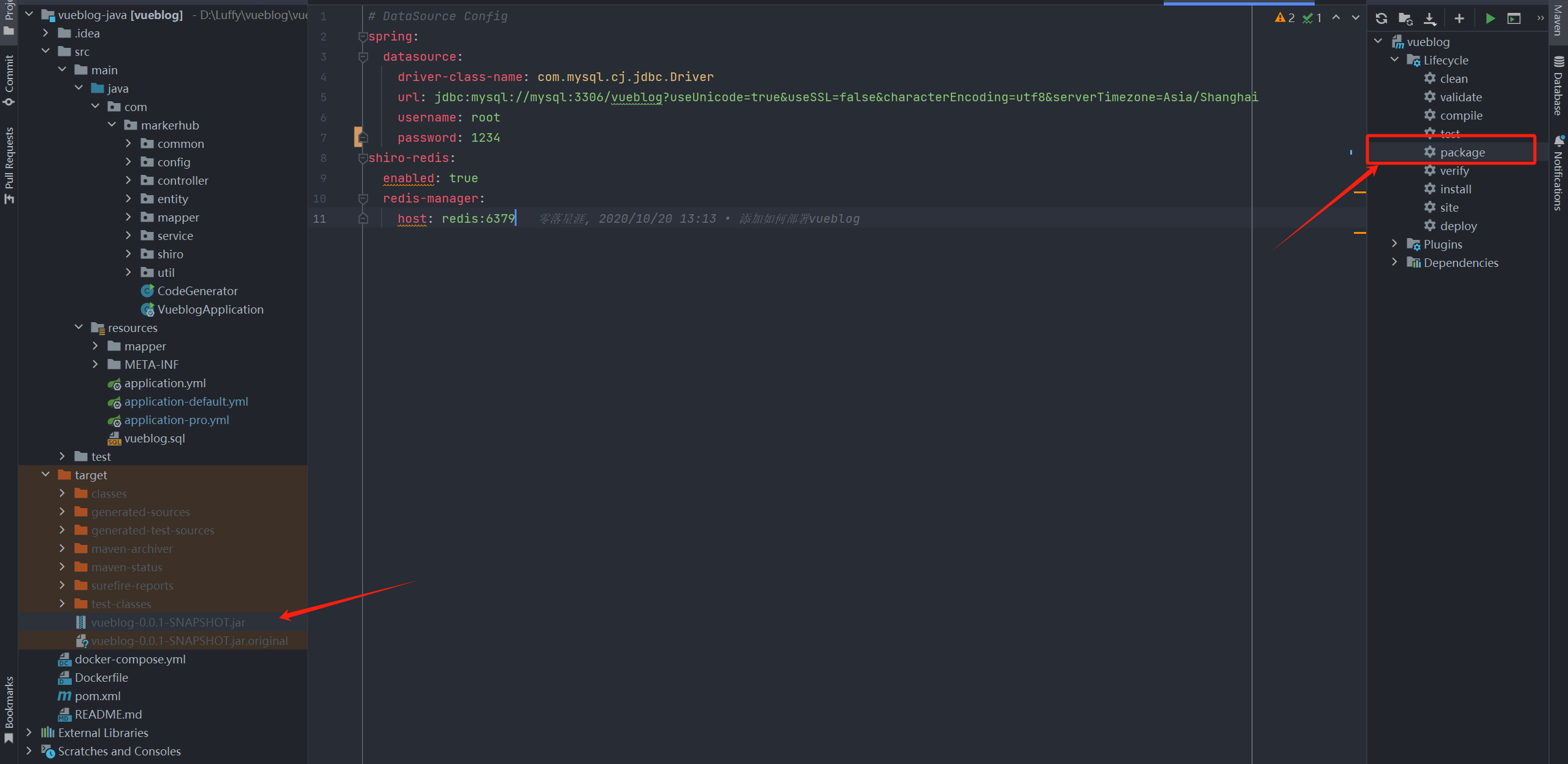Show more Maven toolbar actions chevron
Viewport: 1568px width, 764px height.
click(1540, 18)
